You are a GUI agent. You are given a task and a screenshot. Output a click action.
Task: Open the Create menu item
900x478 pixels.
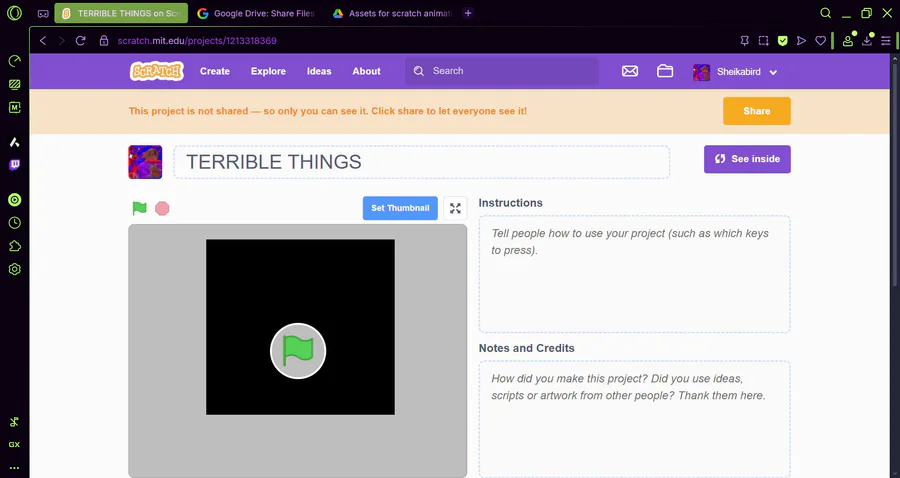[x=215, y=71]
